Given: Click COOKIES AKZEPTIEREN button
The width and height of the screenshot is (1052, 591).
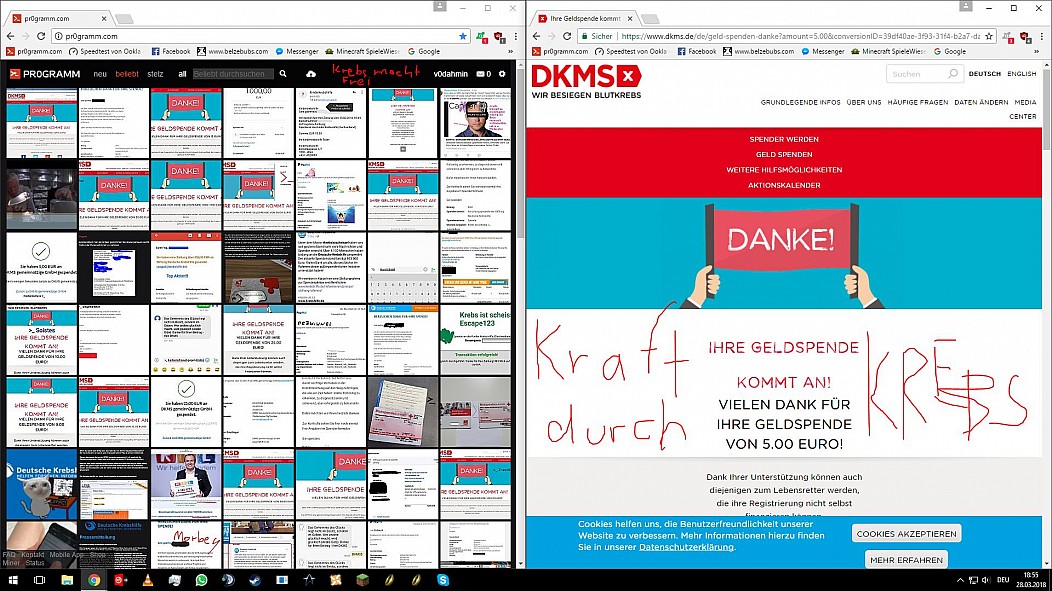Looking at the screenshot, I should (x=906, y=534).
